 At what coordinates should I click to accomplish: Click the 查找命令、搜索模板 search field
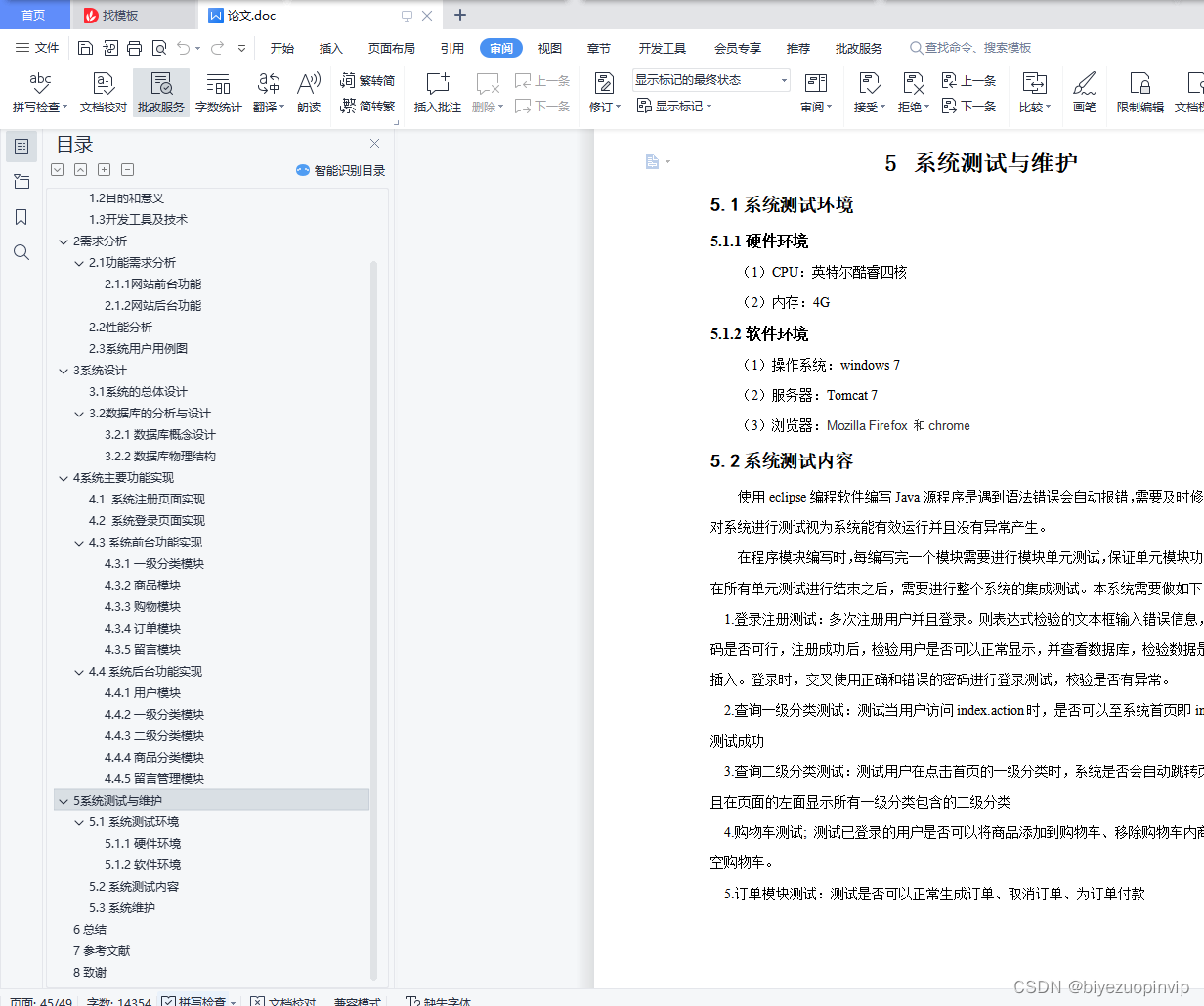point(970,48)
